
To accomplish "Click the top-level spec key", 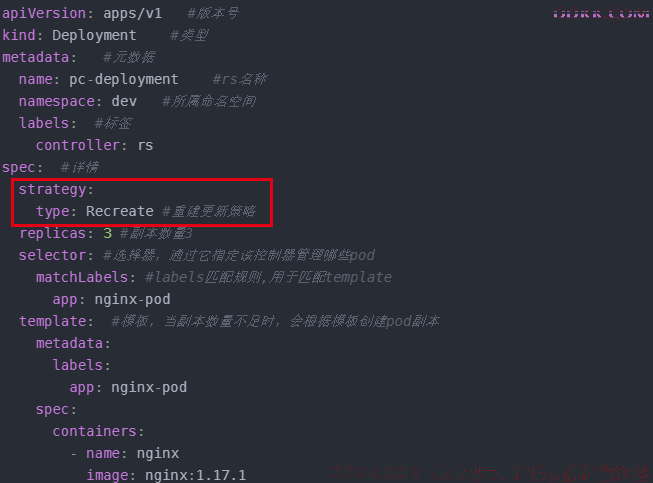I will (19, 168).
